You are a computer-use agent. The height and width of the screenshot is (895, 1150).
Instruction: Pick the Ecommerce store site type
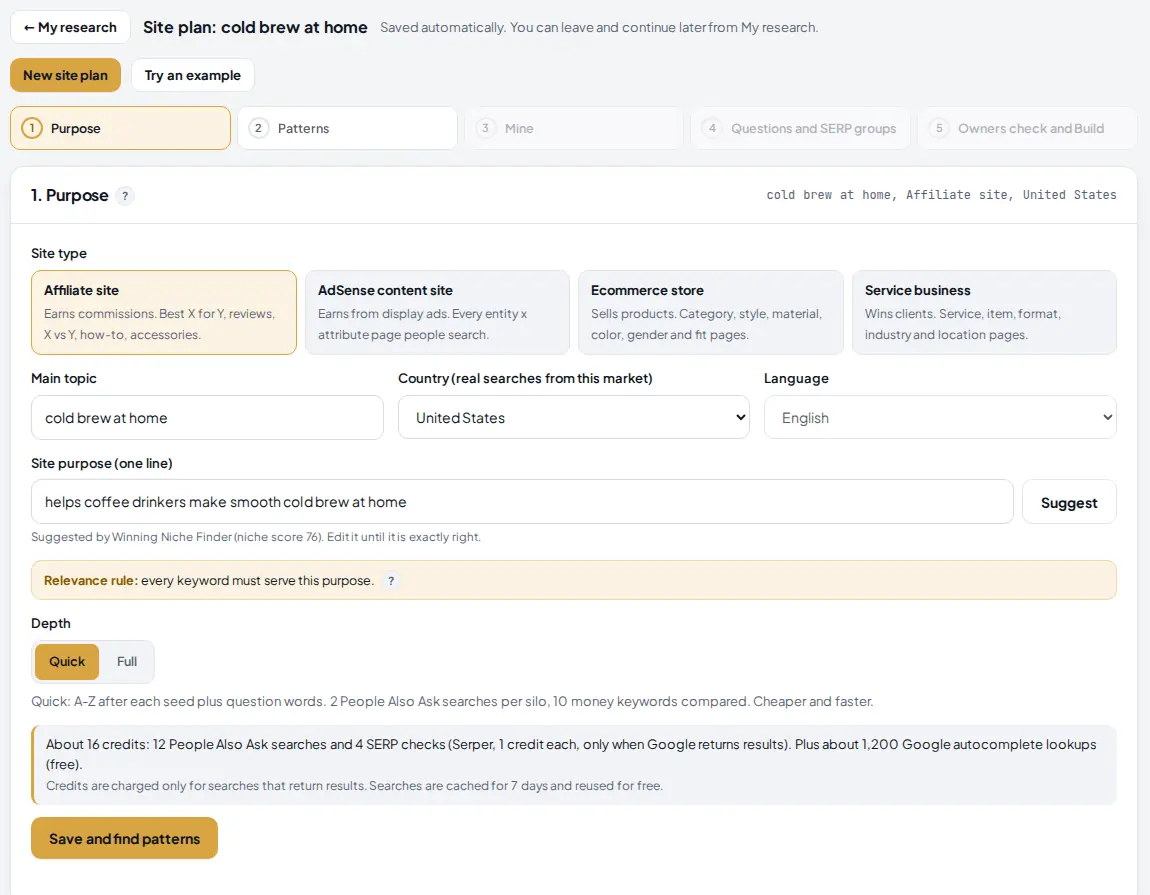(711, 313)
